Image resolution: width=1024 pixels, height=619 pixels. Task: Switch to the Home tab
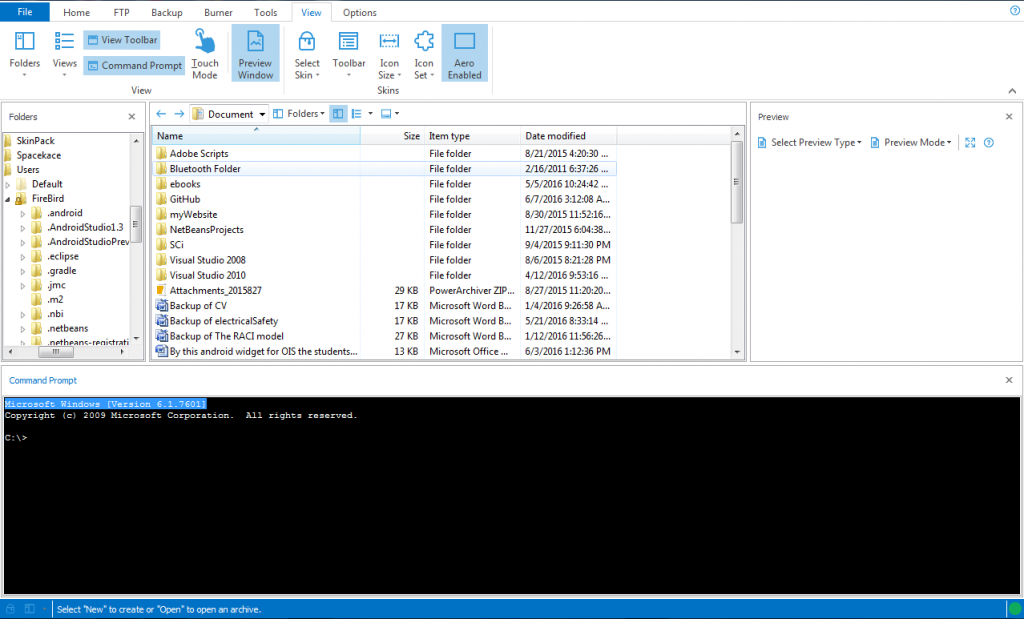(76, 12)
